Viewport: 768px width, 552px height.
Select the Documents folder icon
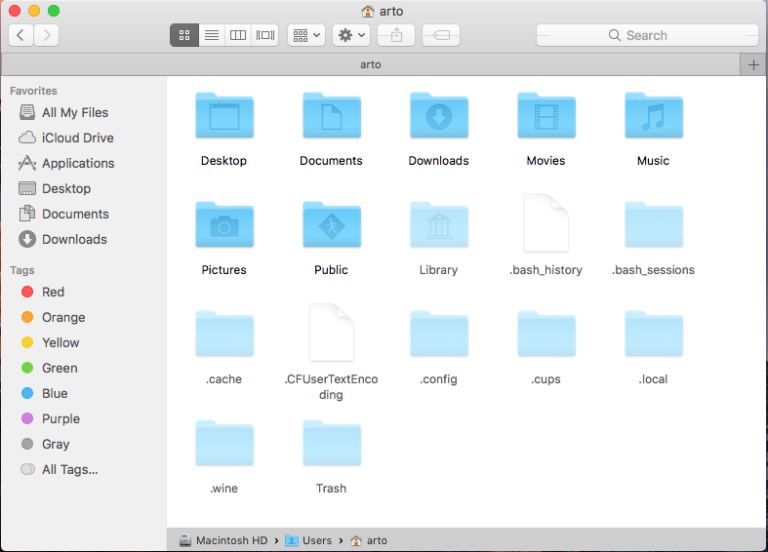[332, 116]
